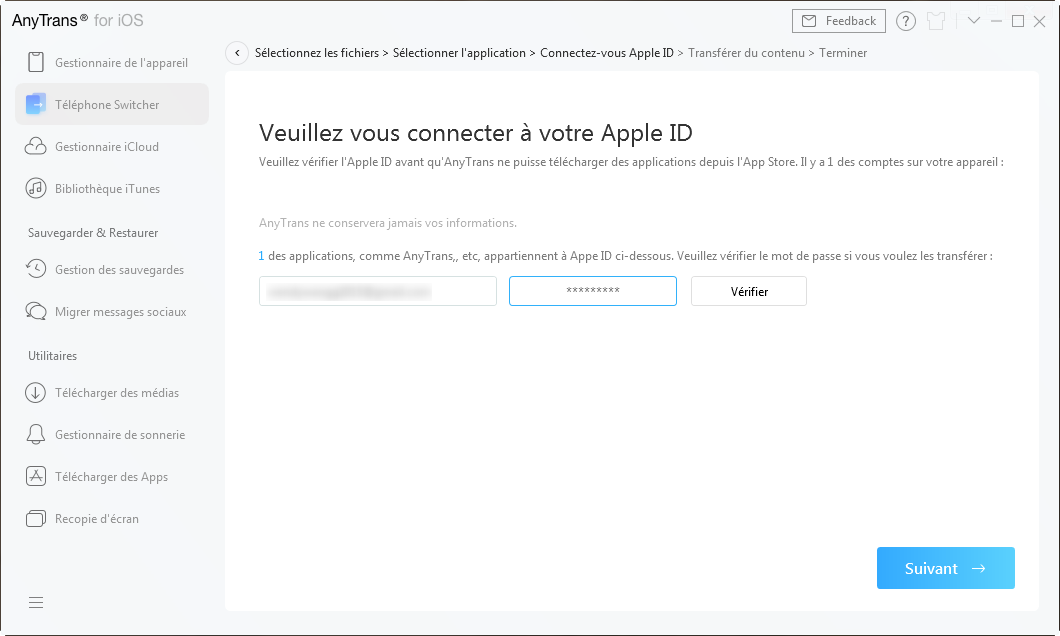
Task: Click the device phone icon in the sidebar
Action: point(36,62)
